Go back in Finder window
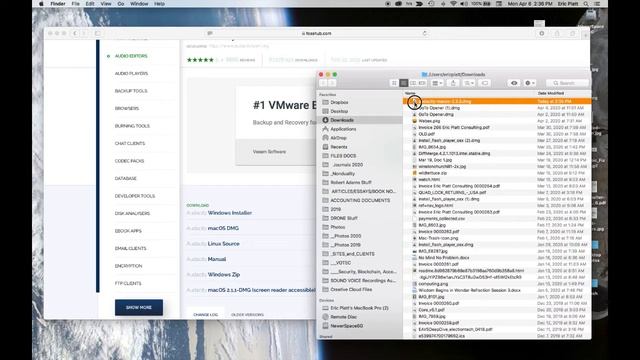 (323, 83)
